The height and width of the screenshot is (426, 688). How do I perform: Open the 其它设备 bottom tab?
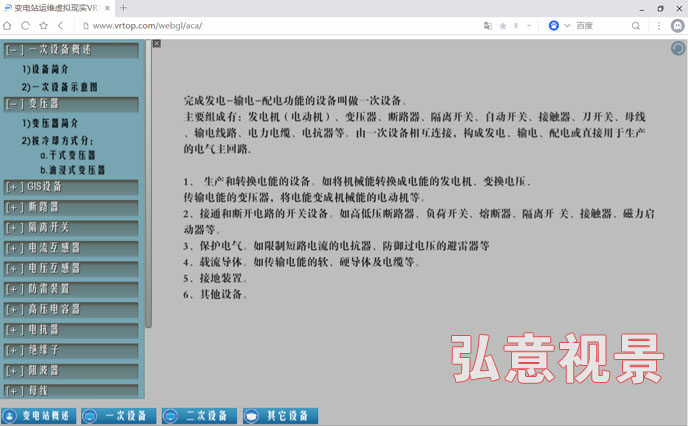pos(280,416)
